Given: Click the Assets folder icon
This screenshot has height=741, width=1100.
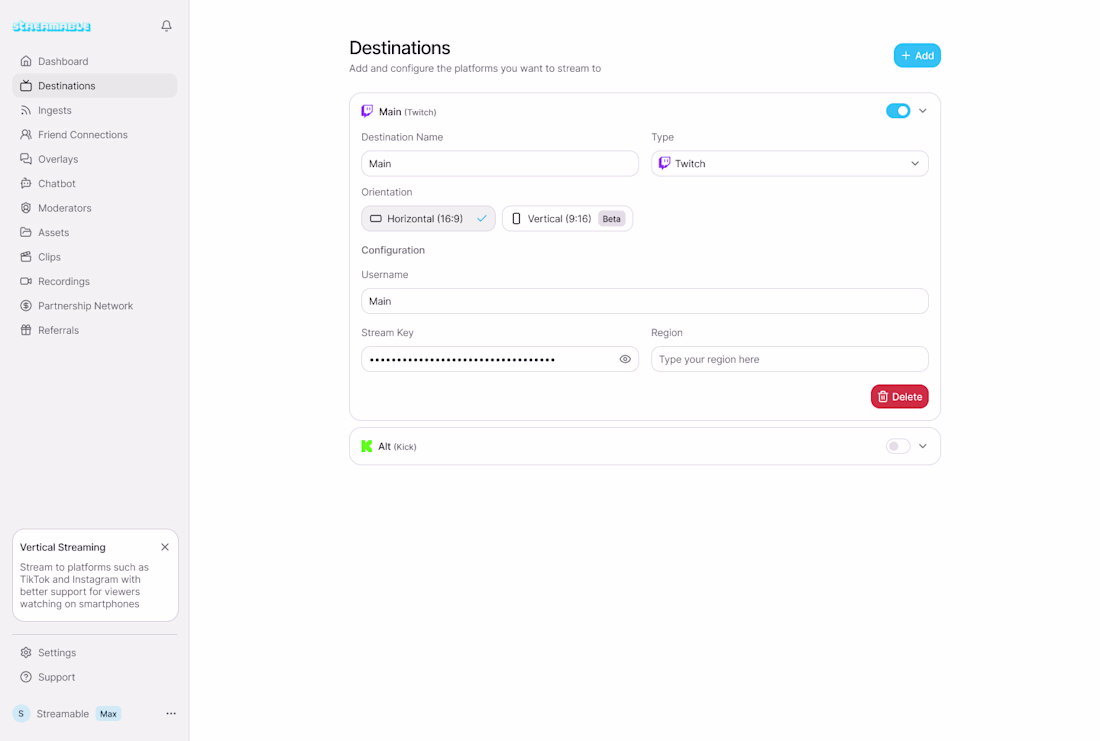Looking at the screenshot, I should [26, 232].
